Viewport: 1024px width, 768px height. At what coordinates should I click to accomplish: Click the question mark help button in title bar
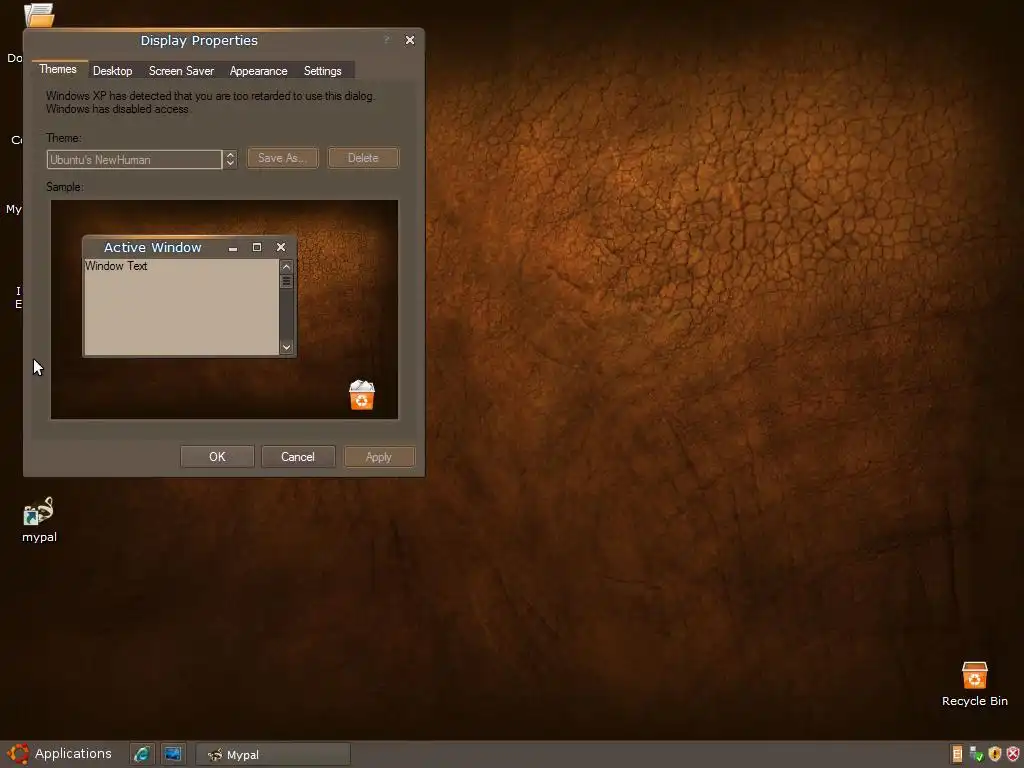coord(386,40)
